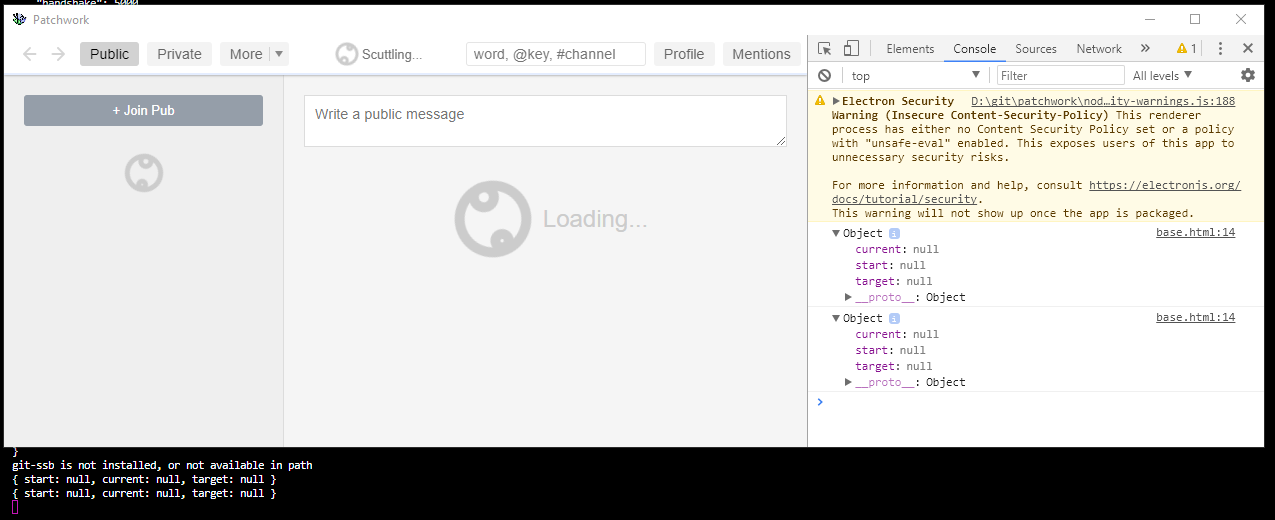Select the DevTools inspect element icon
The width and height of the screenshot is (1275, 520).
coord(824,48)
